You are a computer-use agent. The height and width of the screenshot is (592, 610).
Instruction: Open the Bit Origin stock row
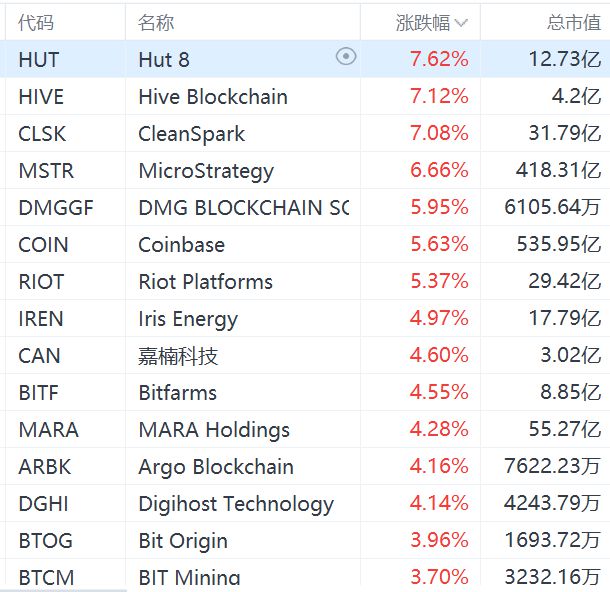point(182,540)
